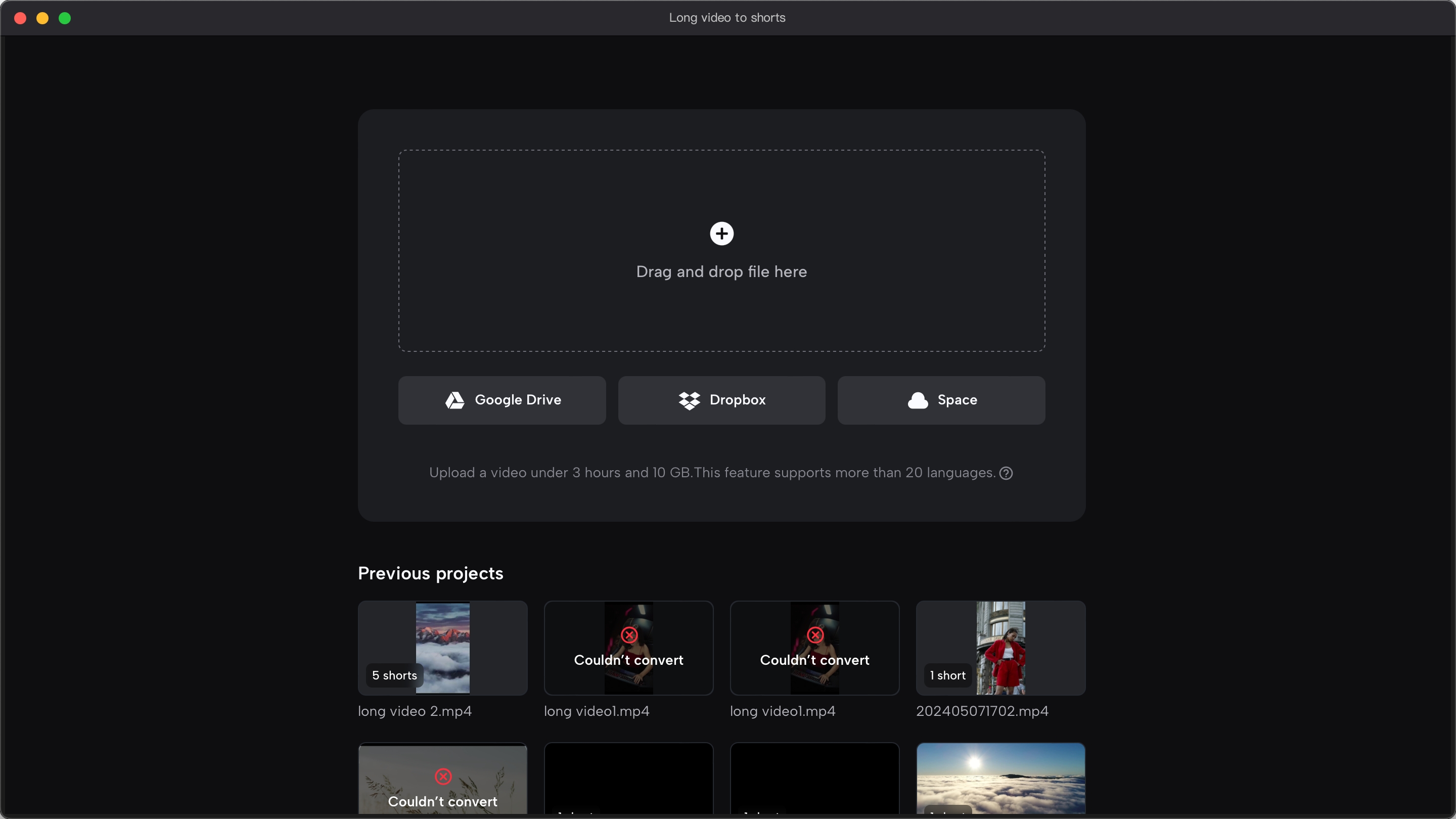Viewport: 1456px width, 819px height.
Task: Click the Long video to shorts title bar
Action: (728, 18)
